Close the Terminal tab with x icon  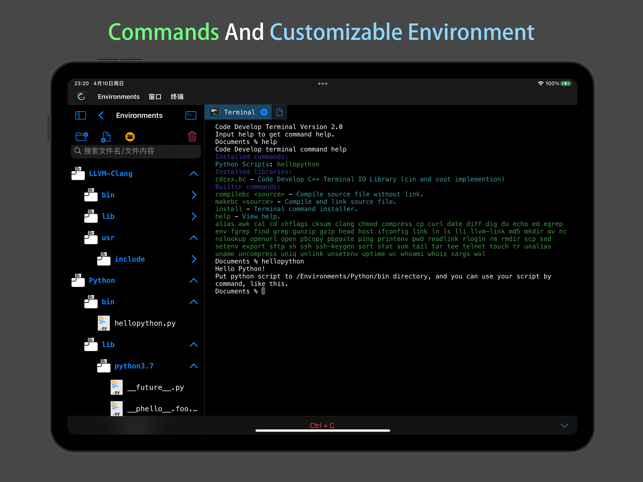click(x=264, y=112)
